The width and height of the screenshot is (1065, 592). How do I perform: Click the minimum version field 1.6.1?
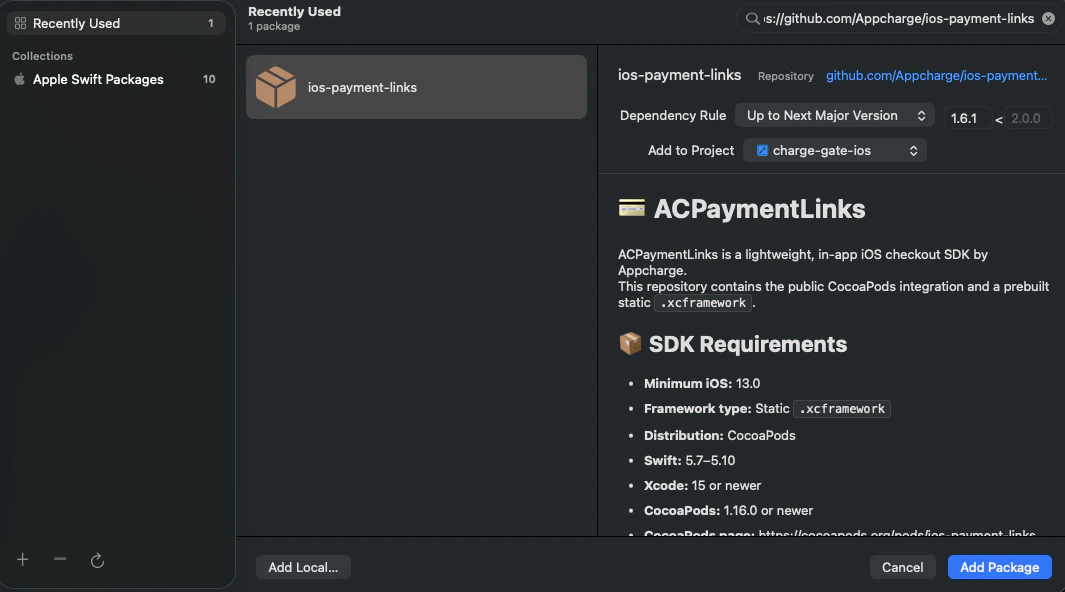click(967, 118)
